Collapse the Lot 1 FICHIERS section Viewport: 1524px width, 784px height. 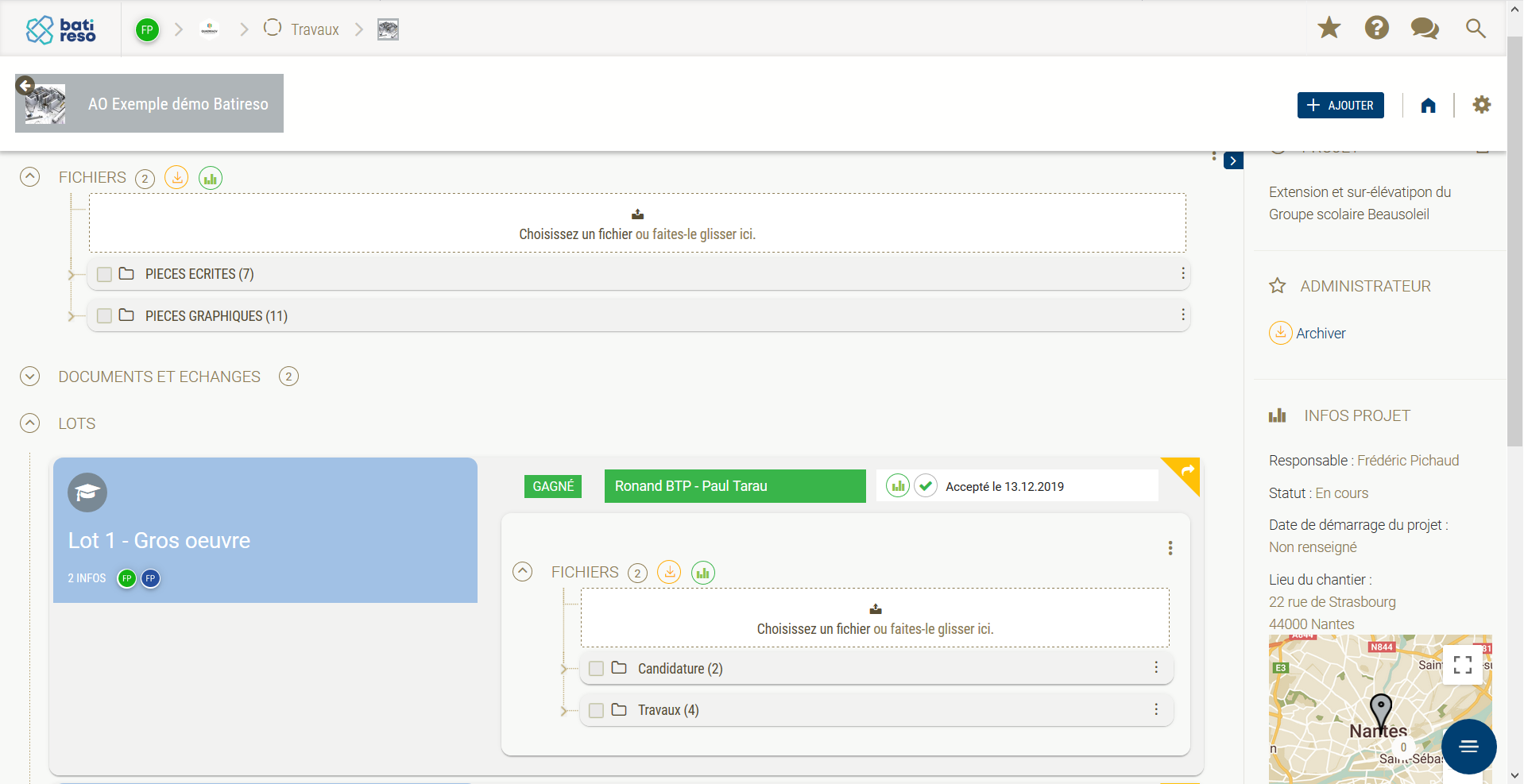522,571
